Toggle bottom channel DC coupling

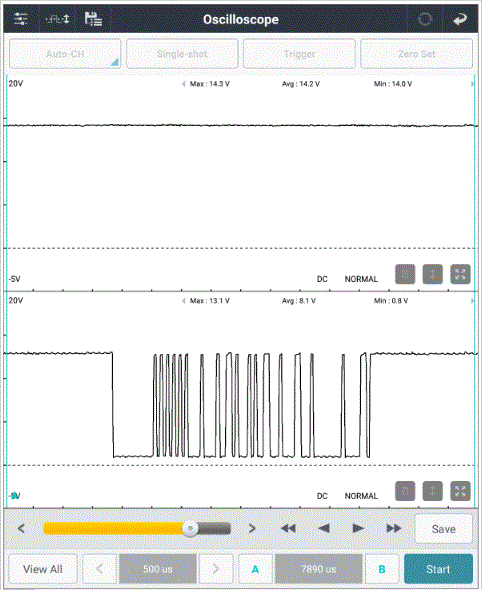click(322, 496)
